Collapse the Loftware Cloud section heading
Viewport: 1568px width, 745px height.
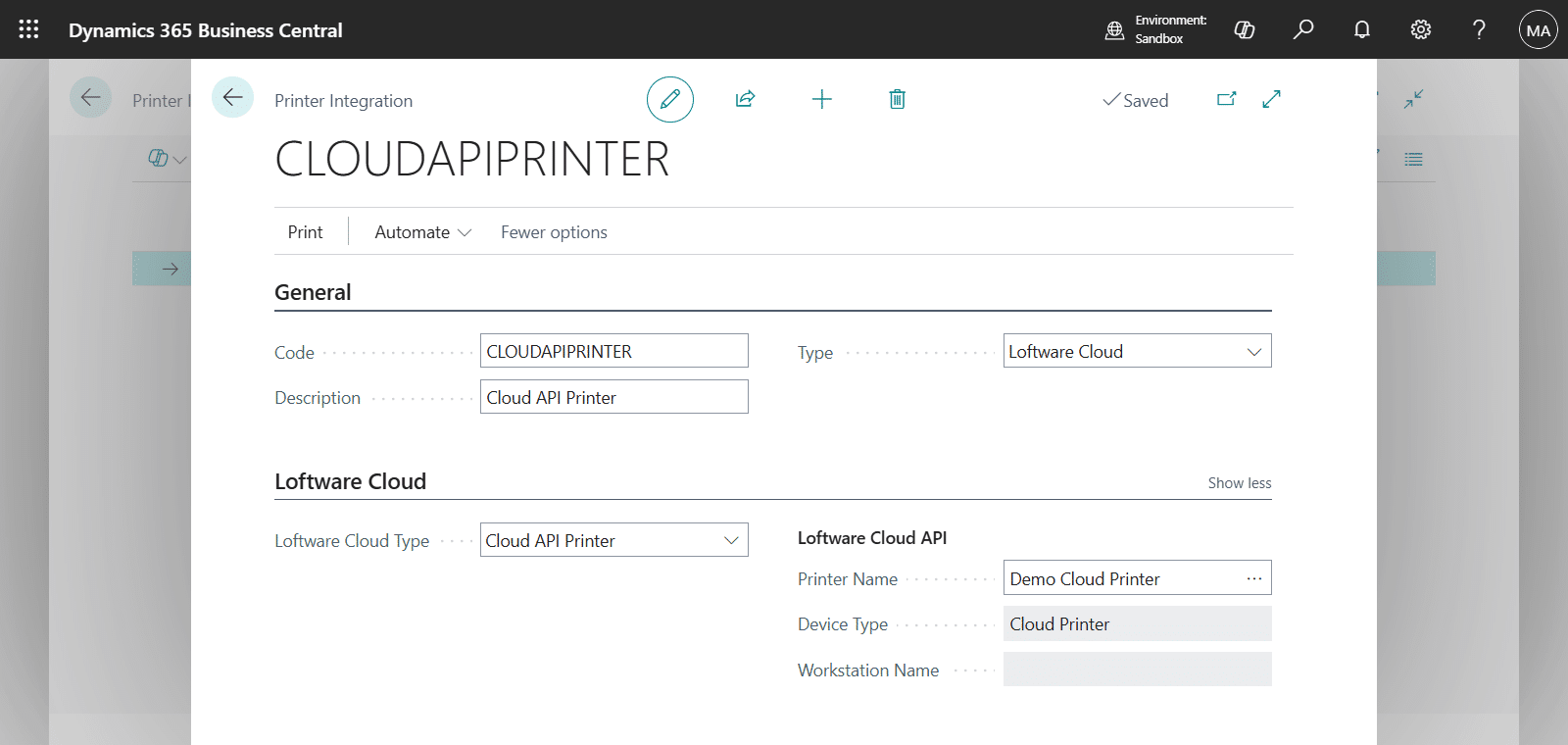(x=350, y=481)
